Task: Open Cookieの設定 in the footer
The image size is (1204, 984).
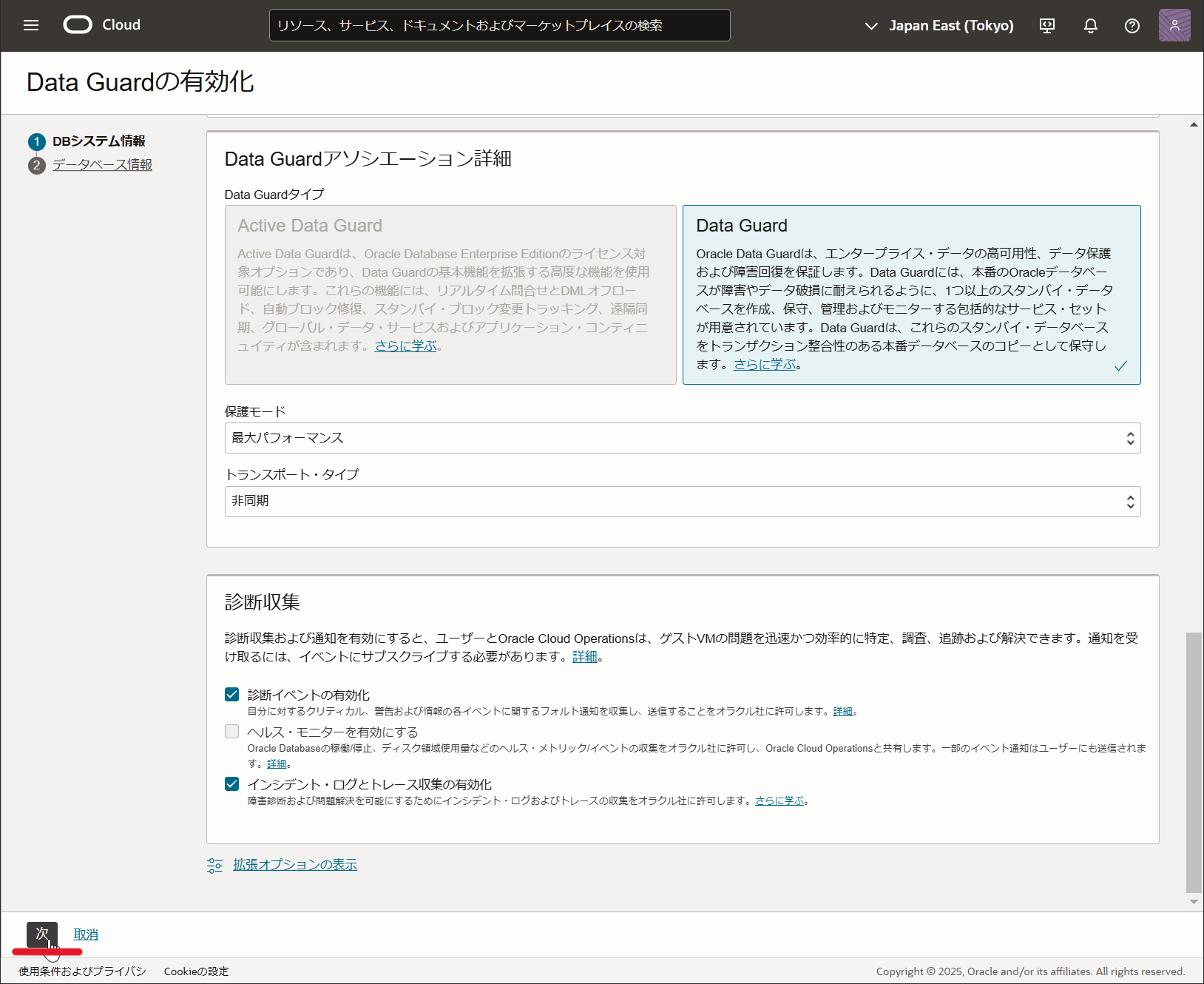Action: (x=195, y=971)
